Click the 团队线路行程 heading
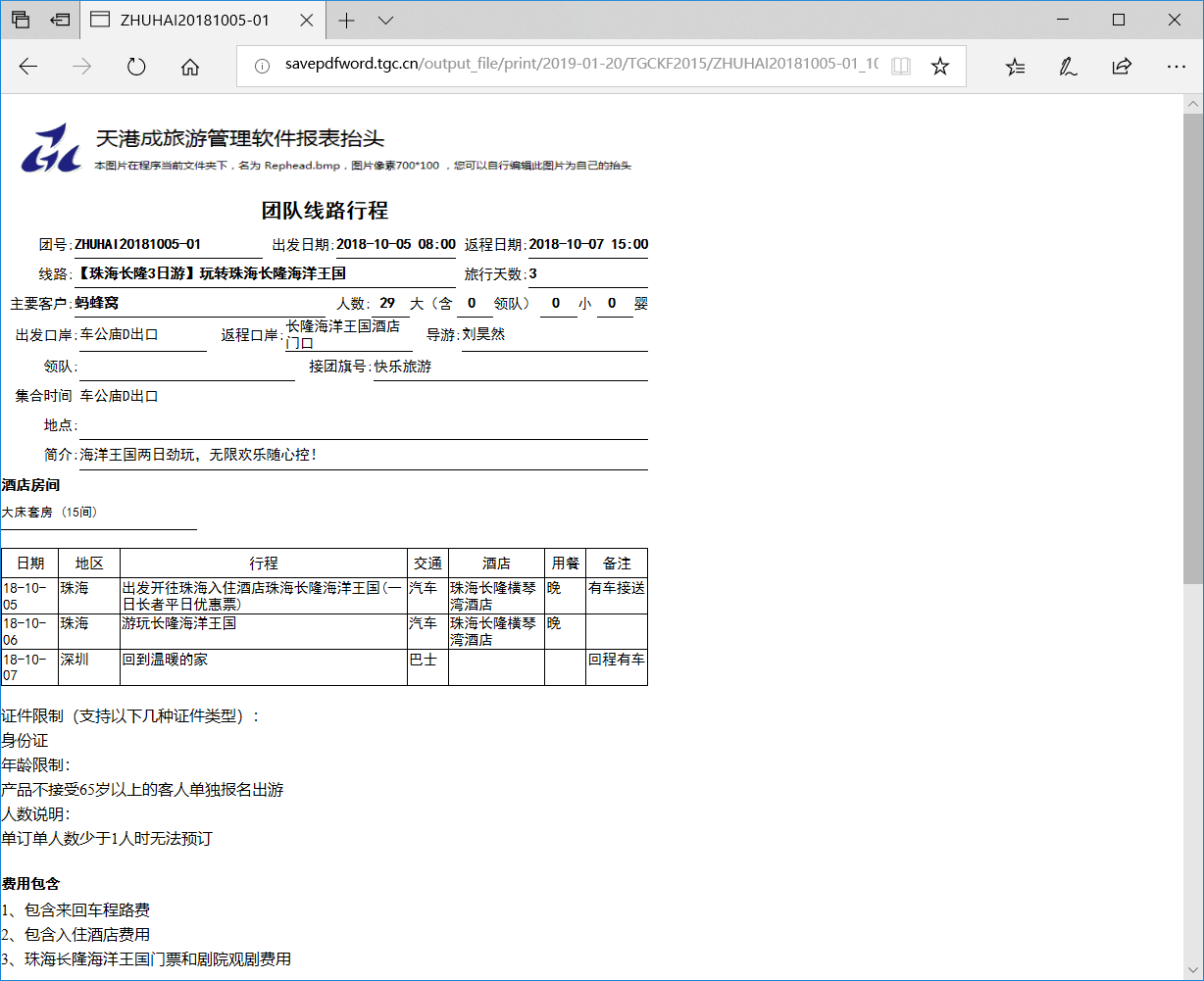 [x=325, y=211]
